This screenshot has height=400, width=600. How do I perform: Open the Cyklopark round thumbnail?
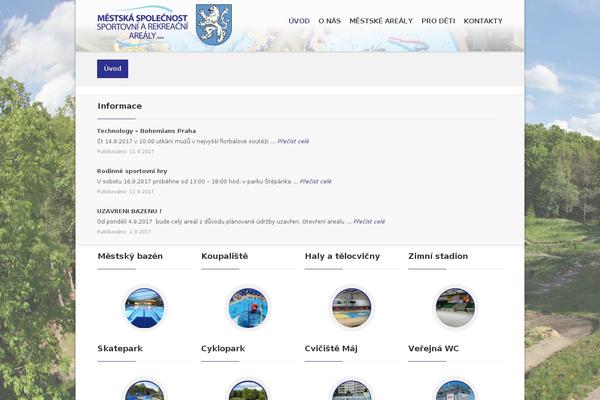248,390
